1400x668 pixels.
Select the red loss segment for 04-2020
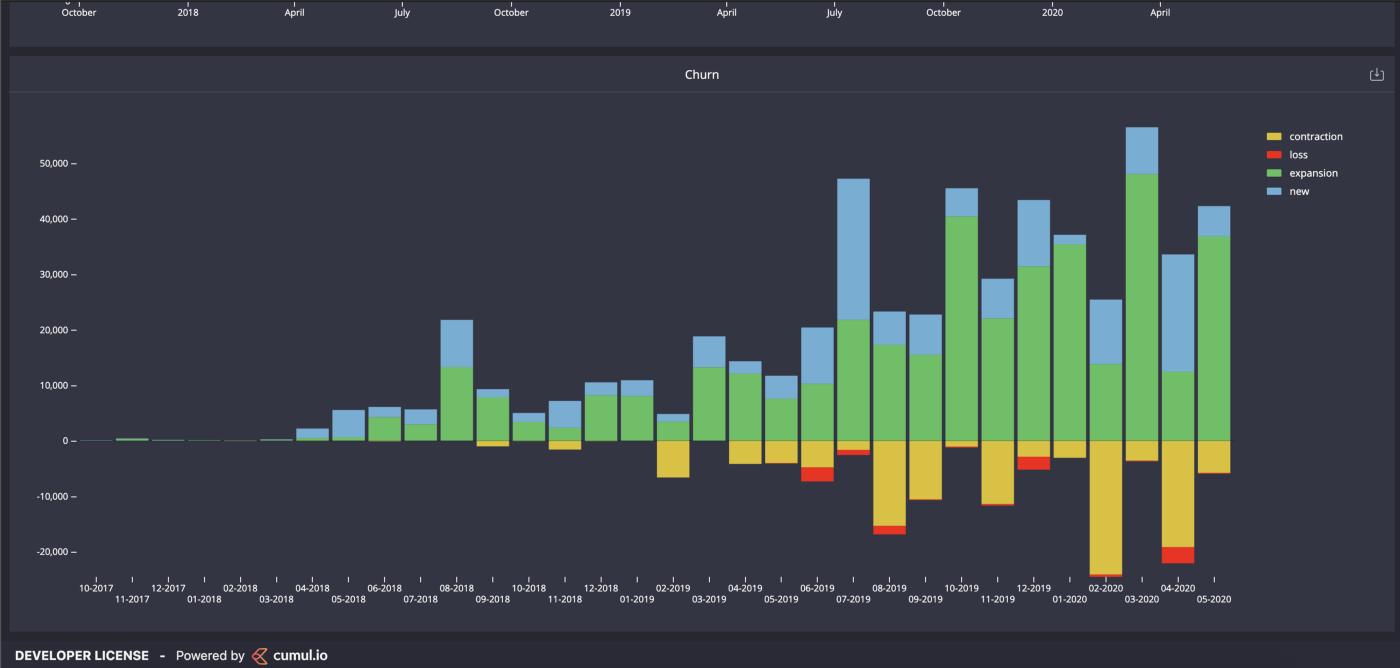1178,555
